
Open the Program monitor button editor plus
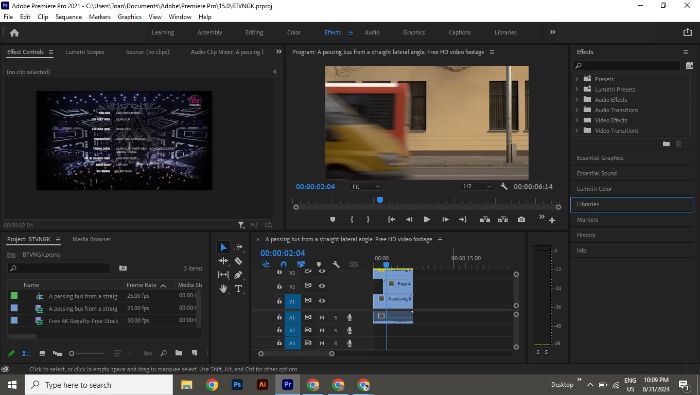(x=552, y=220)
